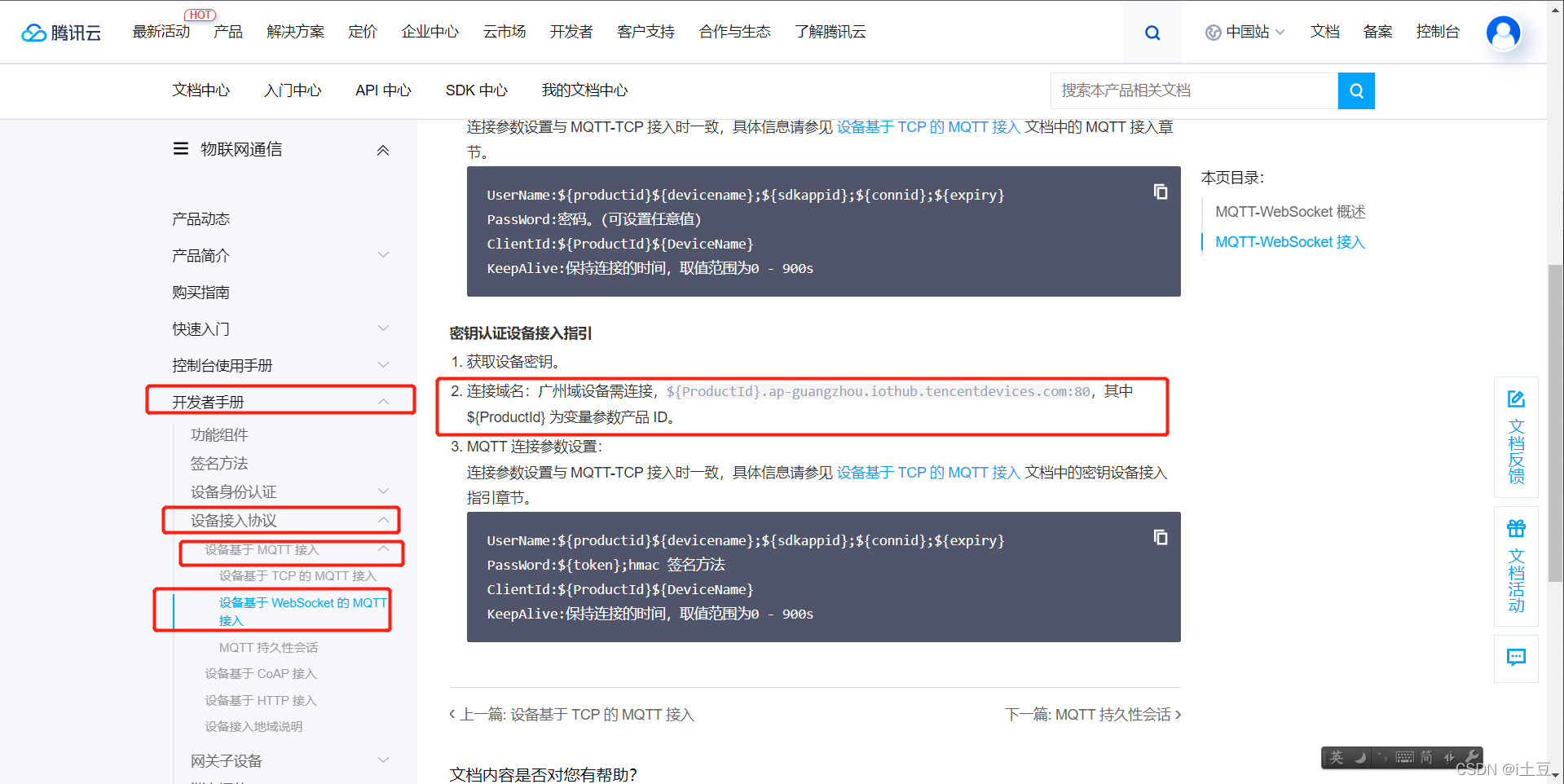
Task: Click the IME keyboard icon in toolbar
Action: click(x=1404, y=758)
